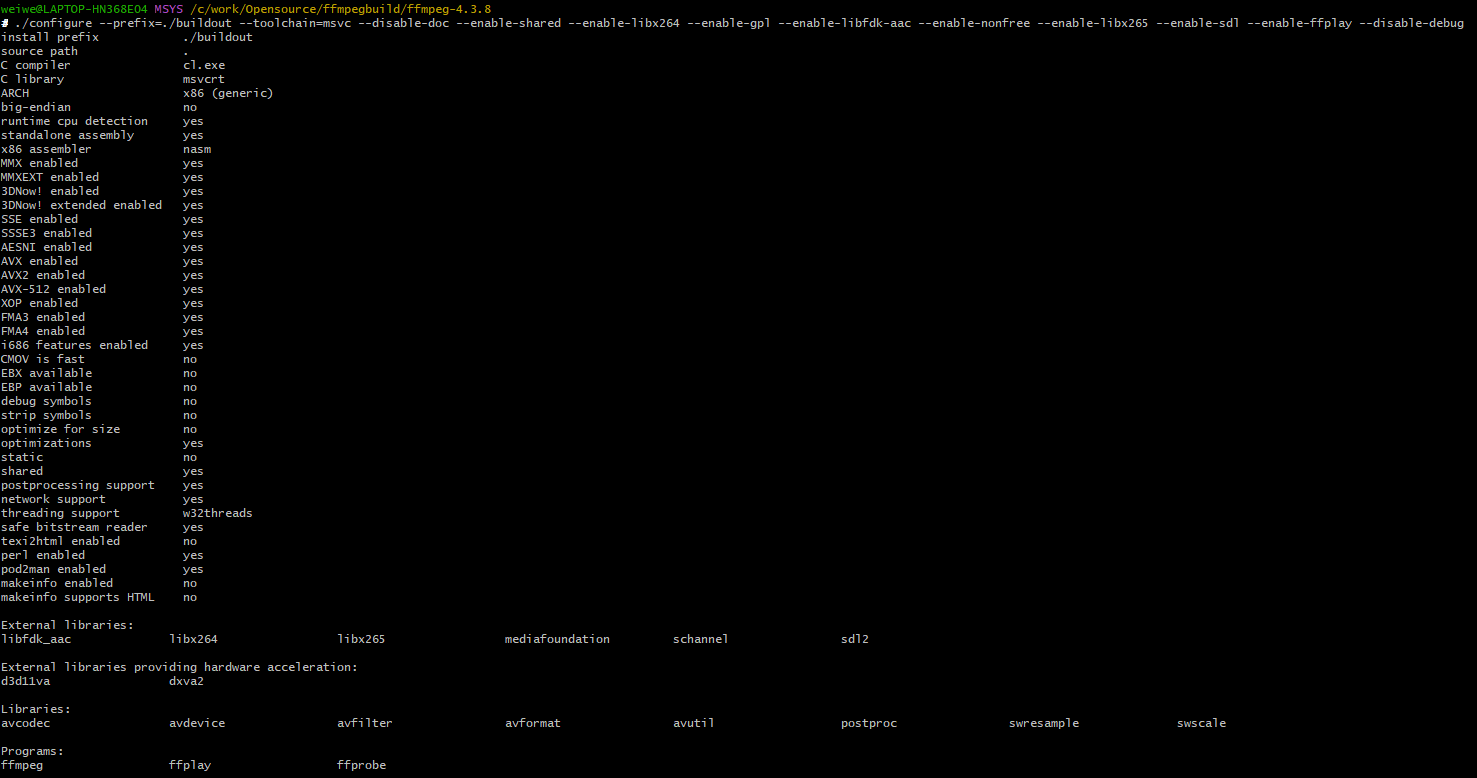
Task: Click the --enable-libx265 option
Action: (x=1093, y=23)
